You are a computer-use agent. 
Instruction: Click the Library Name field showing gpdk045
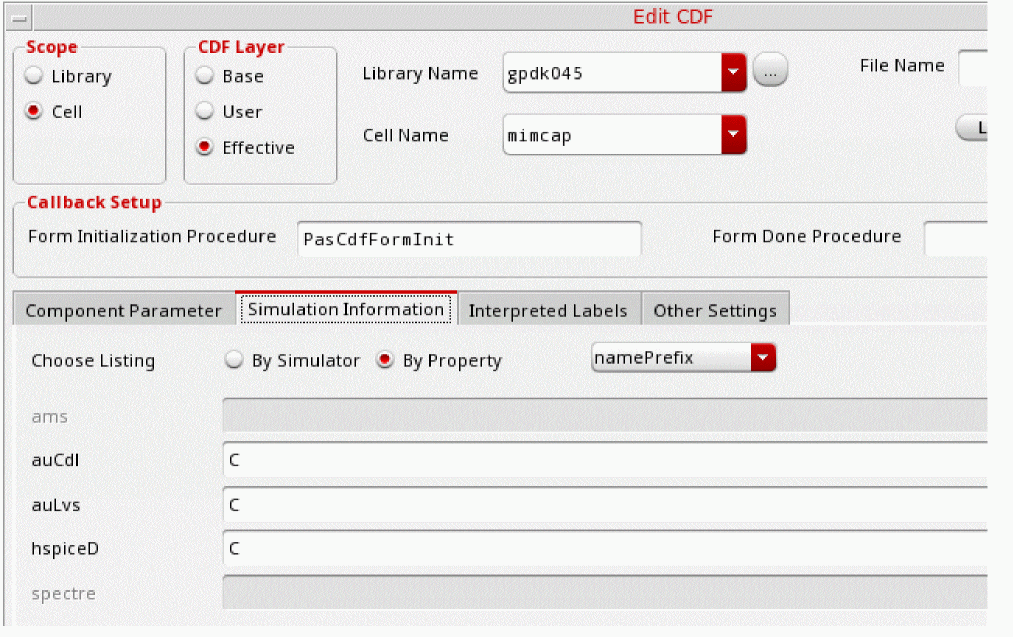tap(612, 72)
